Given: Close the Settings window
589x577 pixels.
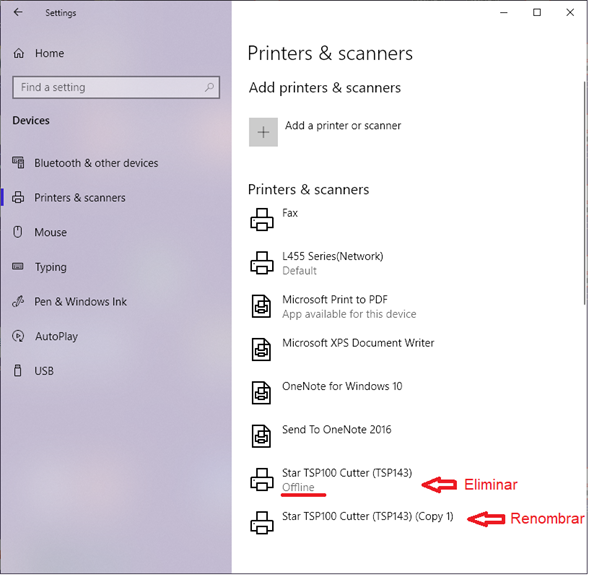Looking at the screenshot, I should [570, 12].
